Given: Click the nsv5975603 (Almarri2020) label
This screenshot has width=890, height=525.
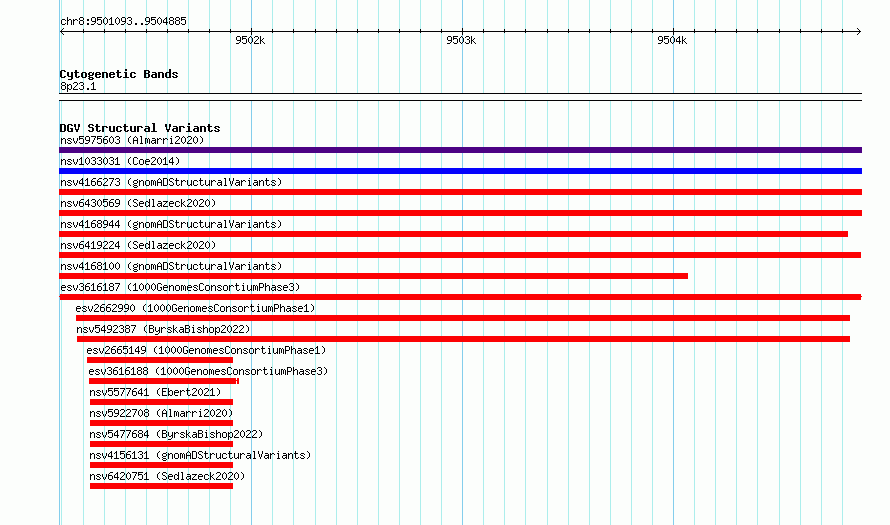Looking at the screenshot, I should 132,140.
